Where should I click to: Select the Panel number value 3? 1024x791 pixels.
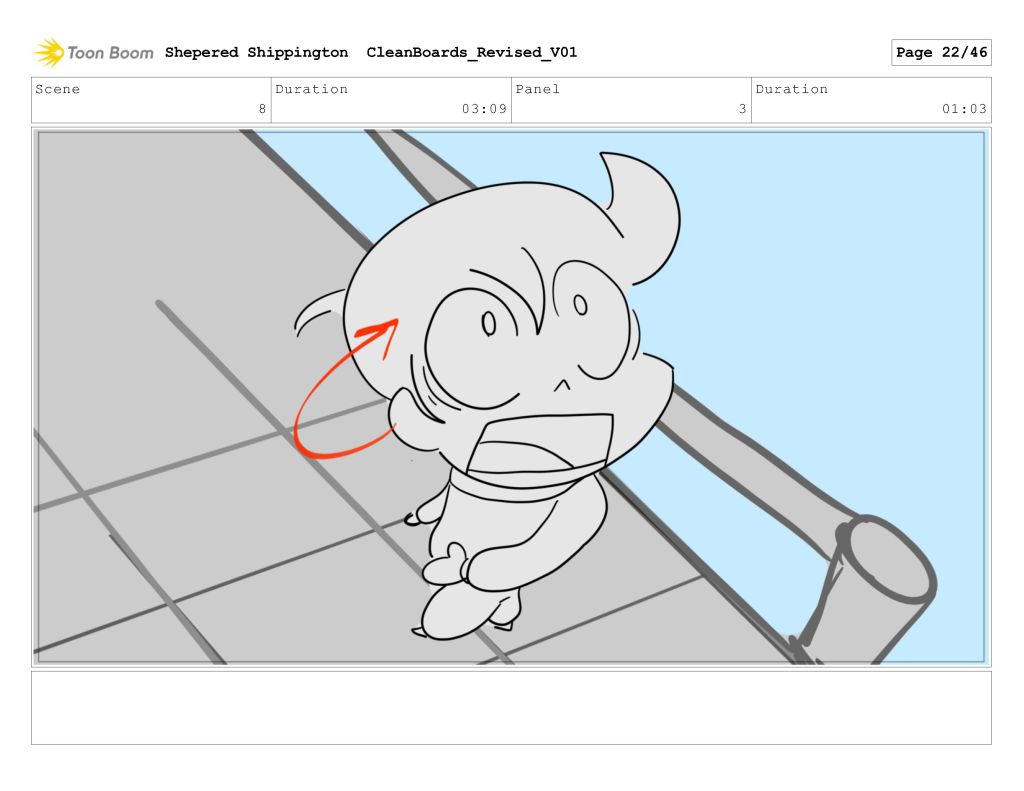[x=742, y=109]
